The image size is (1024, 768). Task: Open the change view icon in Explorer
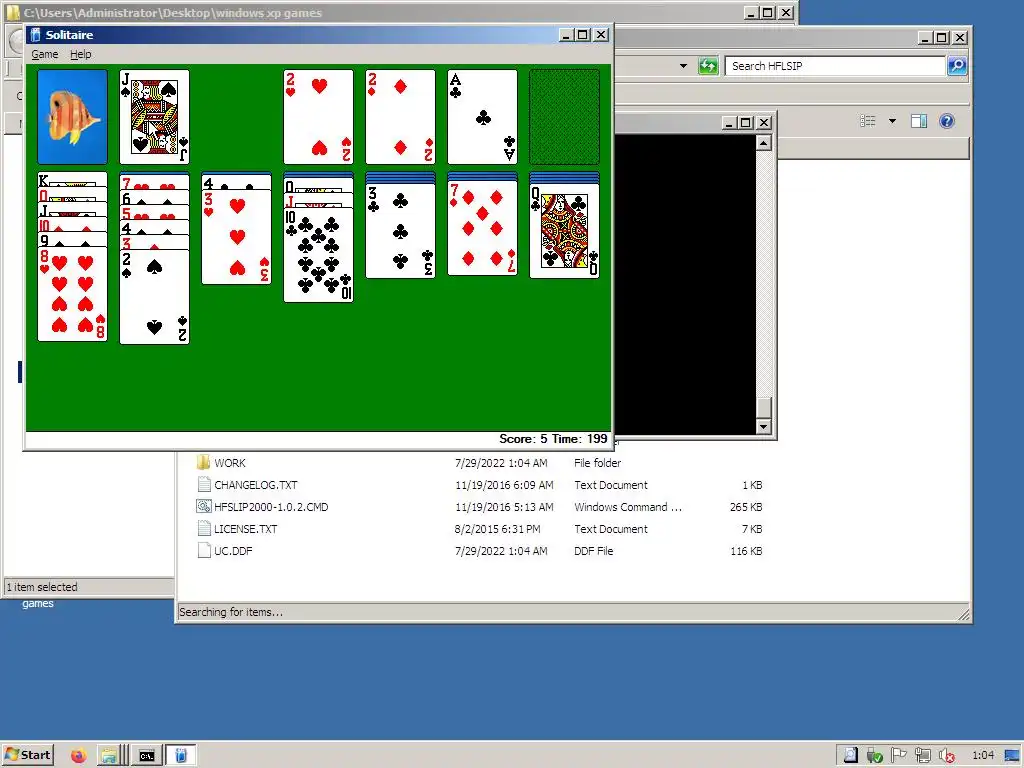click(868, 121)
